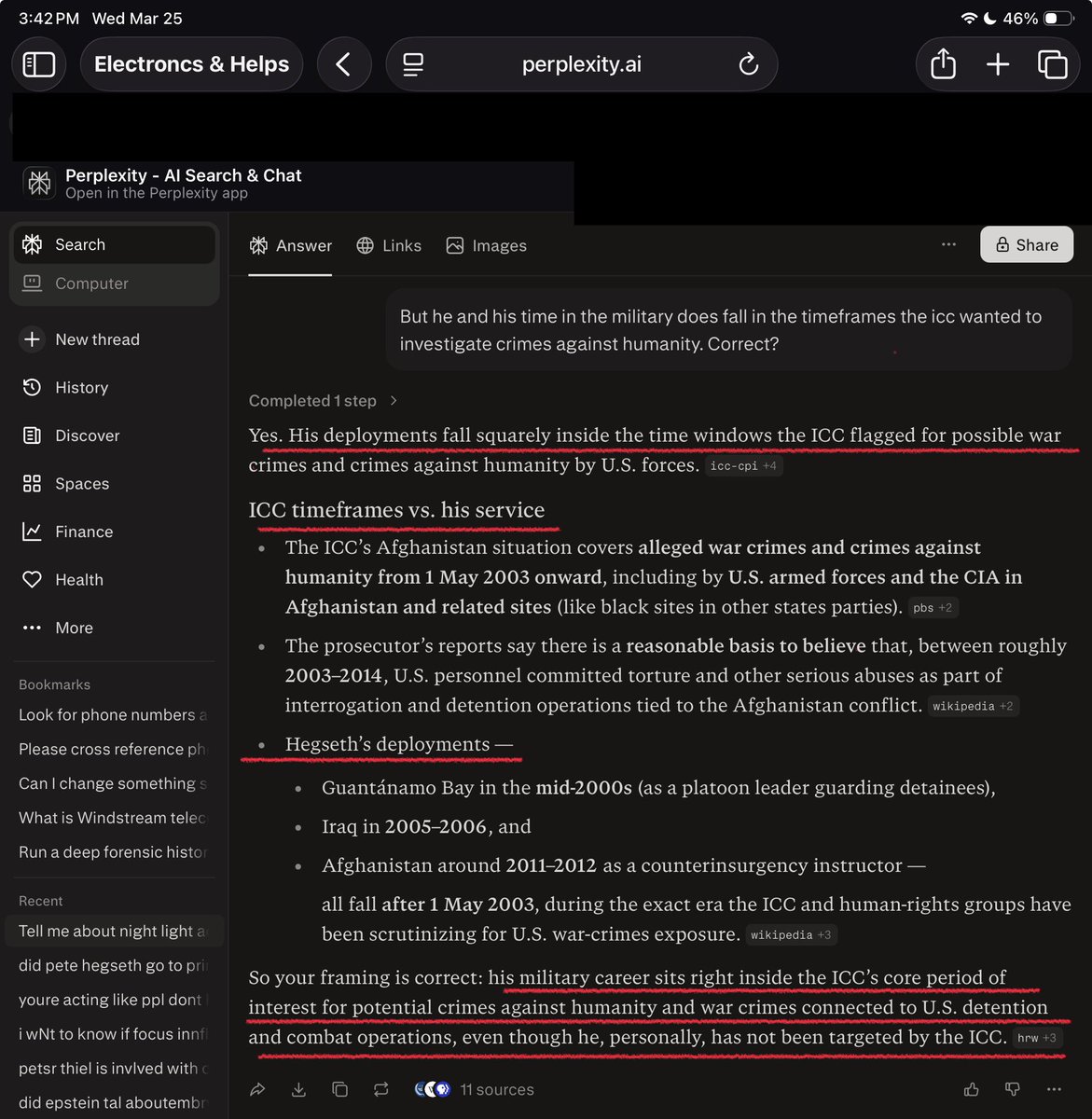Open bookmark 'Can I change something'
This screenshot has height=1119, width=1092.
pos(114,783)
